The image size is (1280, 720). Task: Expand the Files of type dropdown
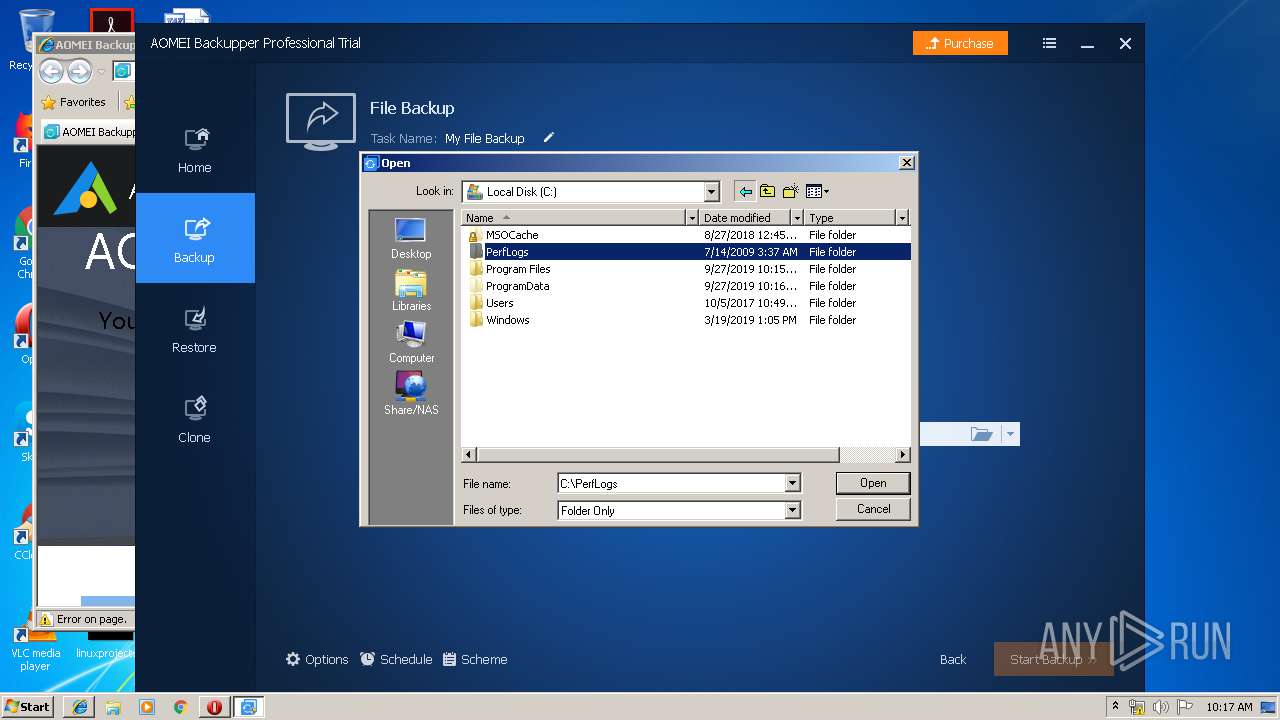(792, 510)
